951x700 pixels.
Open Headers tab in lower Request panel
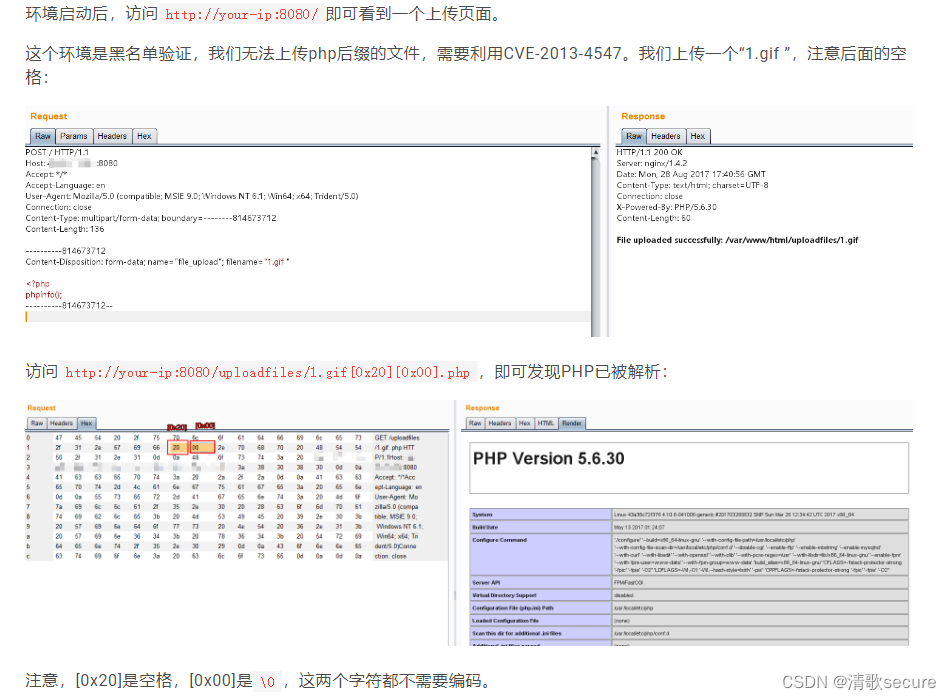point(61,423)
